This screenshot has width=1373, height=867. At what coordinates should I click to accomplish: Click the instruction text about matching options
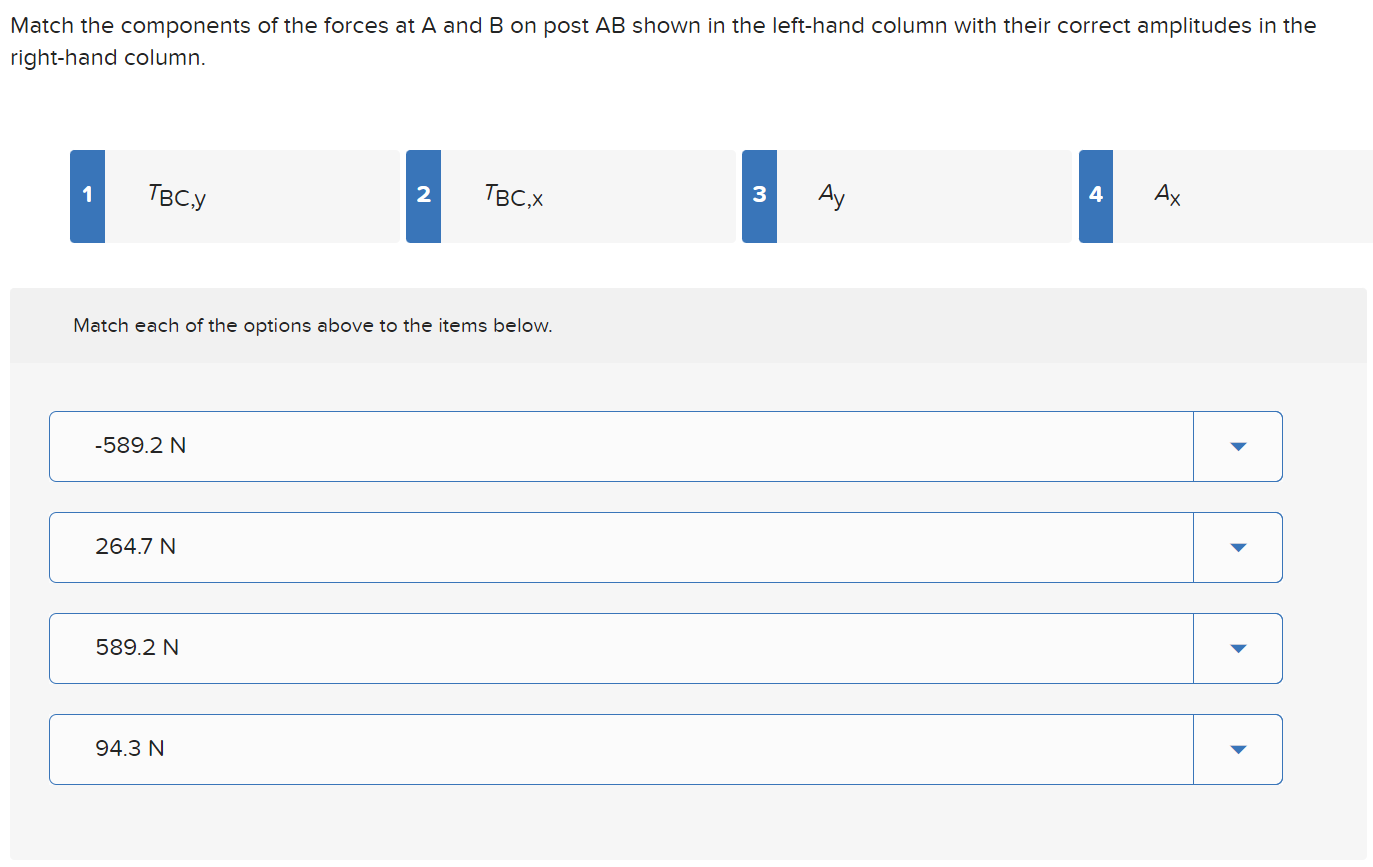pyautogui.click(x=313, y=325)
